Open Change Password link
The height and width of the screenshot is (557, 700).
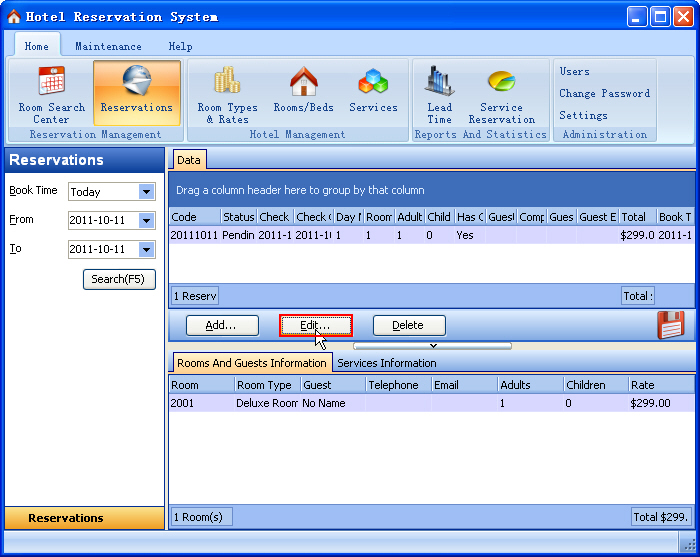pyautogui.click(x=604, y=94)
